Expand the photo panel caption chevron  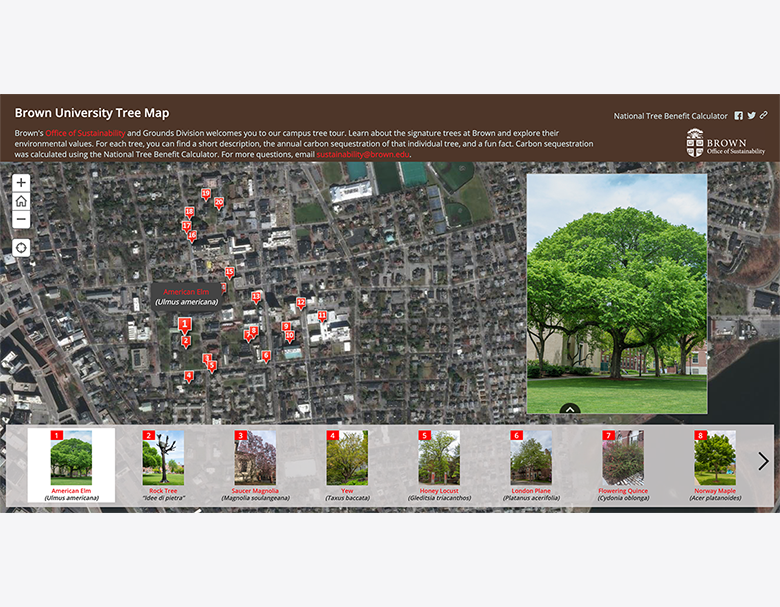570,409
